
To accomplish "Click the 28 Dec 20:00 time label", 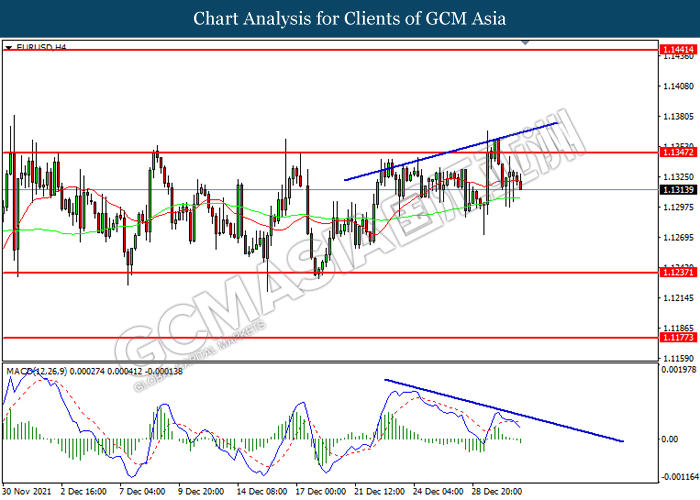I will pyautogui.click(x=497, y=492).
